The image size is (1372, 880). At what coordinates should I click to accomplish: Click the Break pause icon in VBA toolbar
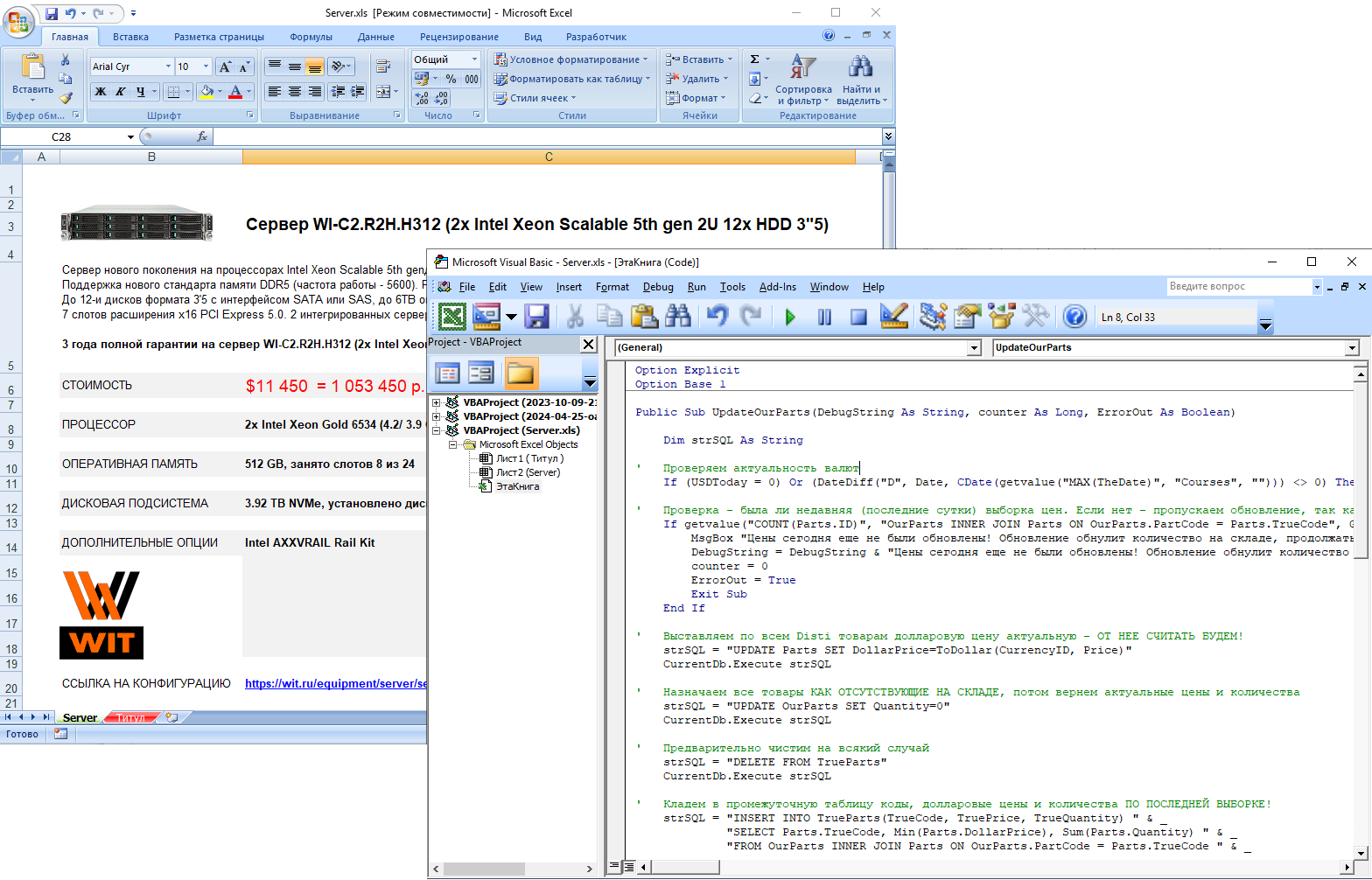click(824, 317)
